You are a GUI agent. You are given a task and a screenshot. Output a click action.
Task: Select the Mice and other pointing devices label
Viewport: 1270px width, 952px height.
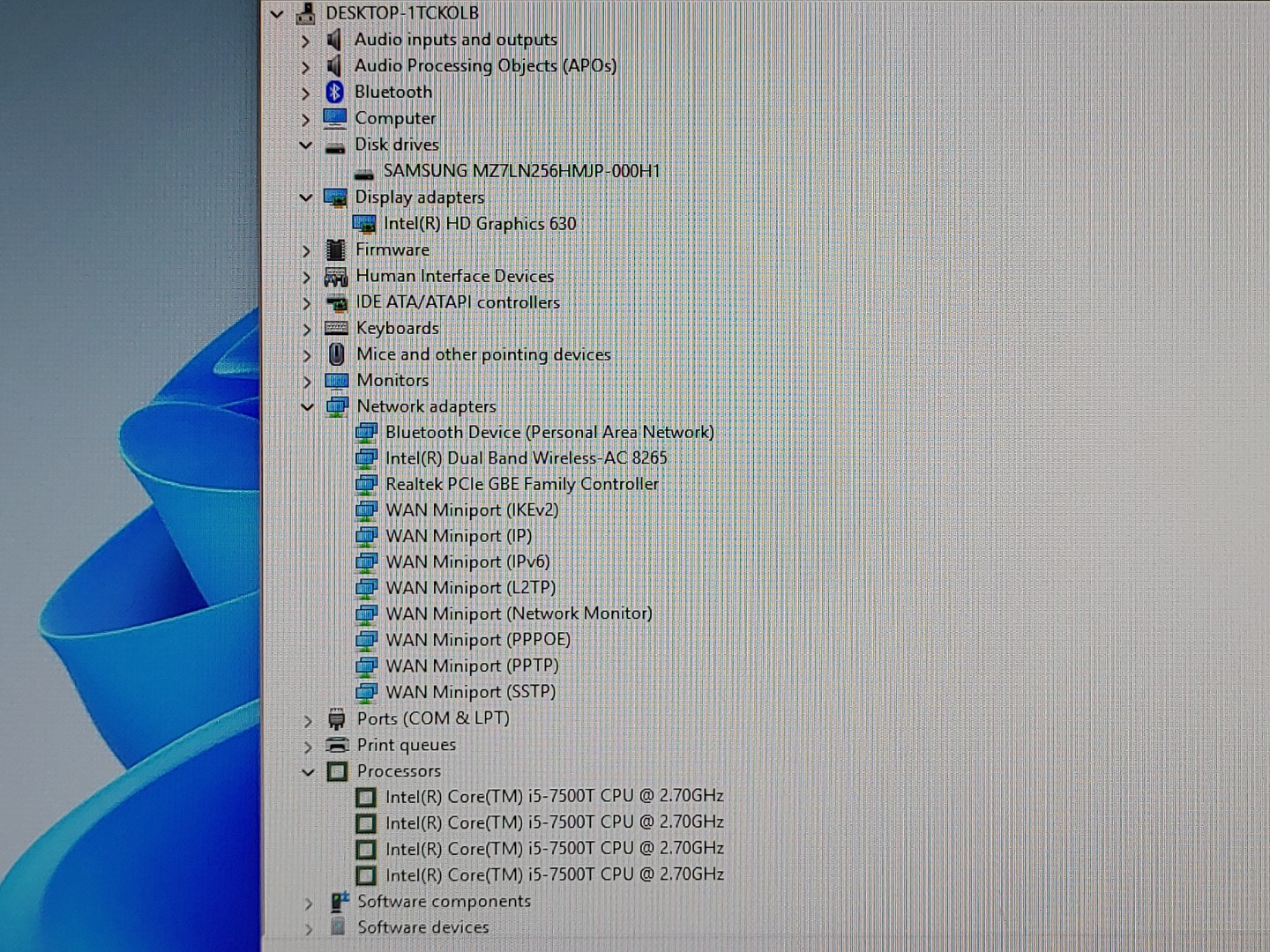[483, 354]
